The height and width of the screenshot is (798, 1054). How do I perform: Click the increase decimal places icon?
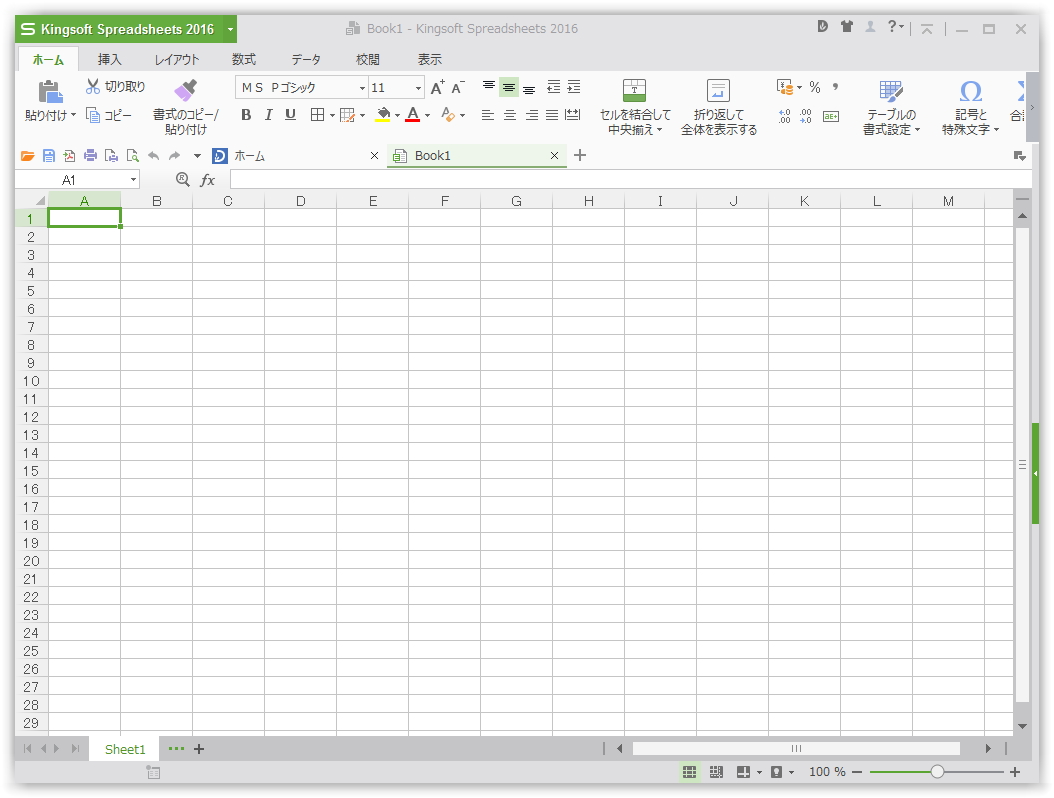[x=785, y=116]
